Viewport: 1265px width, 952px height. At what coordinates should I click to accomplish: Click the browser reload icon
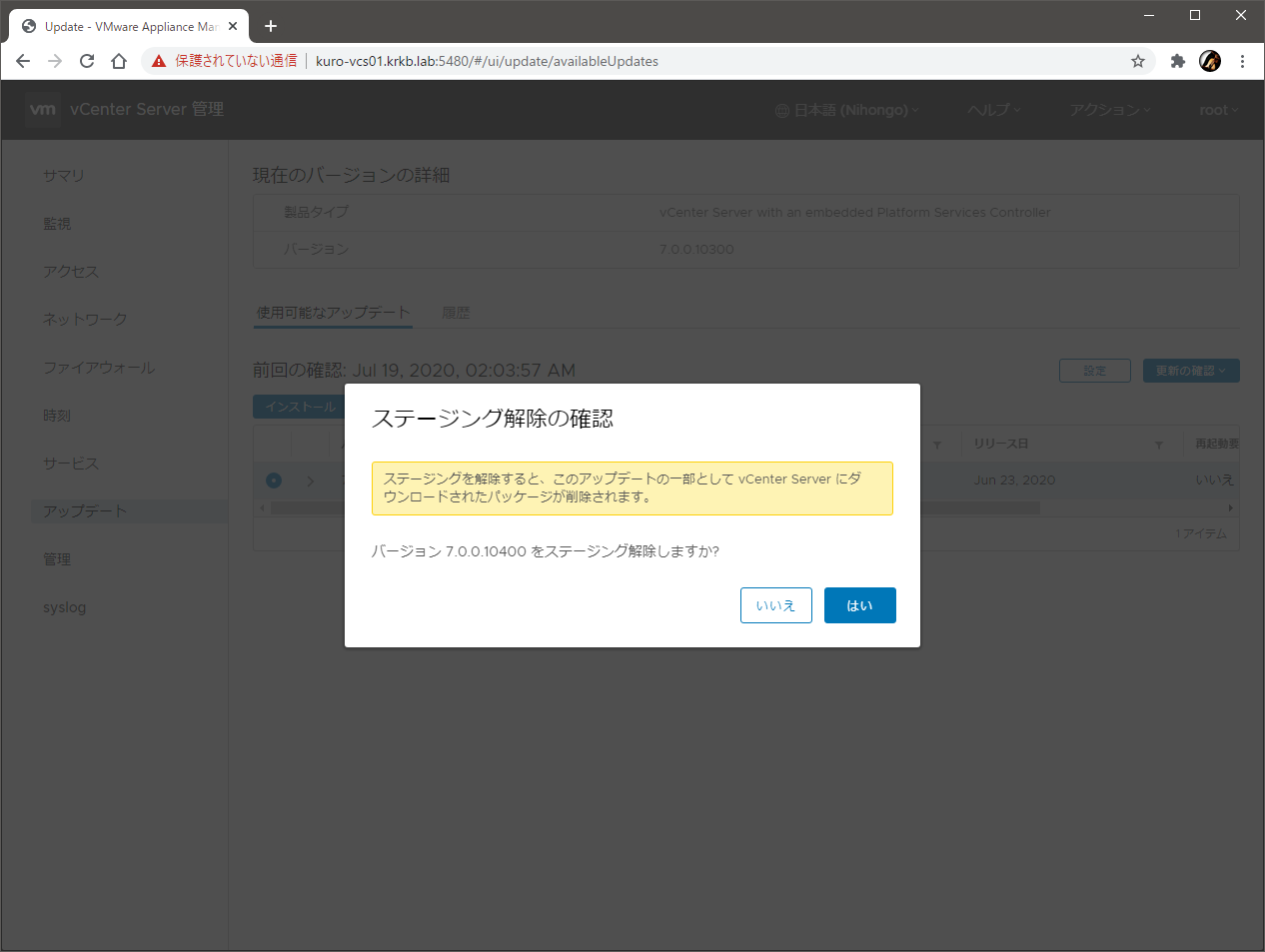(x=87, y=61)
